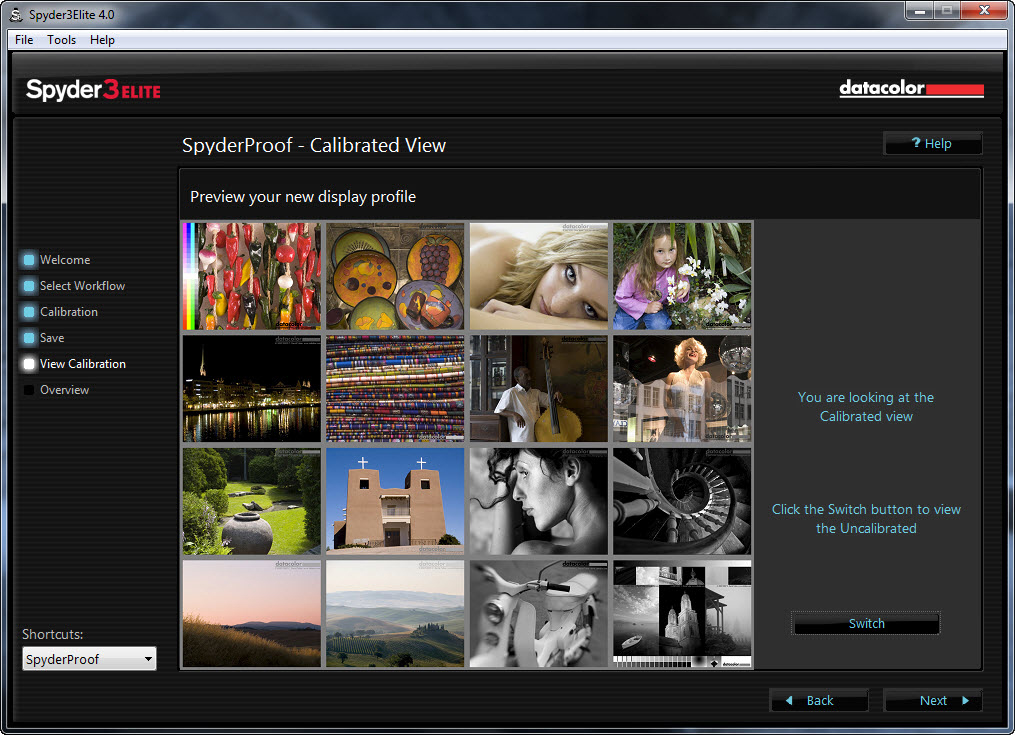This screenshot has height=735, width=1015.
Task: Select the adobe church with crosses thumbnail
Action: pos(395,501)
